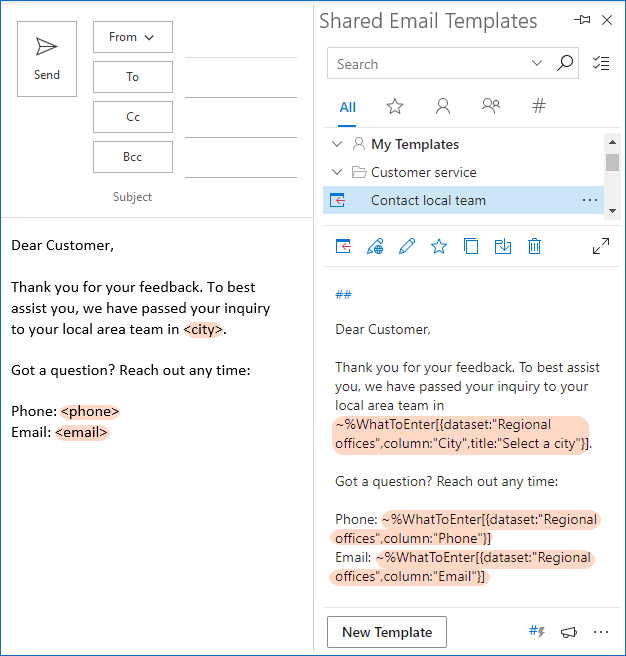Screen dimensions: 626x656
Task: Click the Subject label
Action: coord(132,197)
